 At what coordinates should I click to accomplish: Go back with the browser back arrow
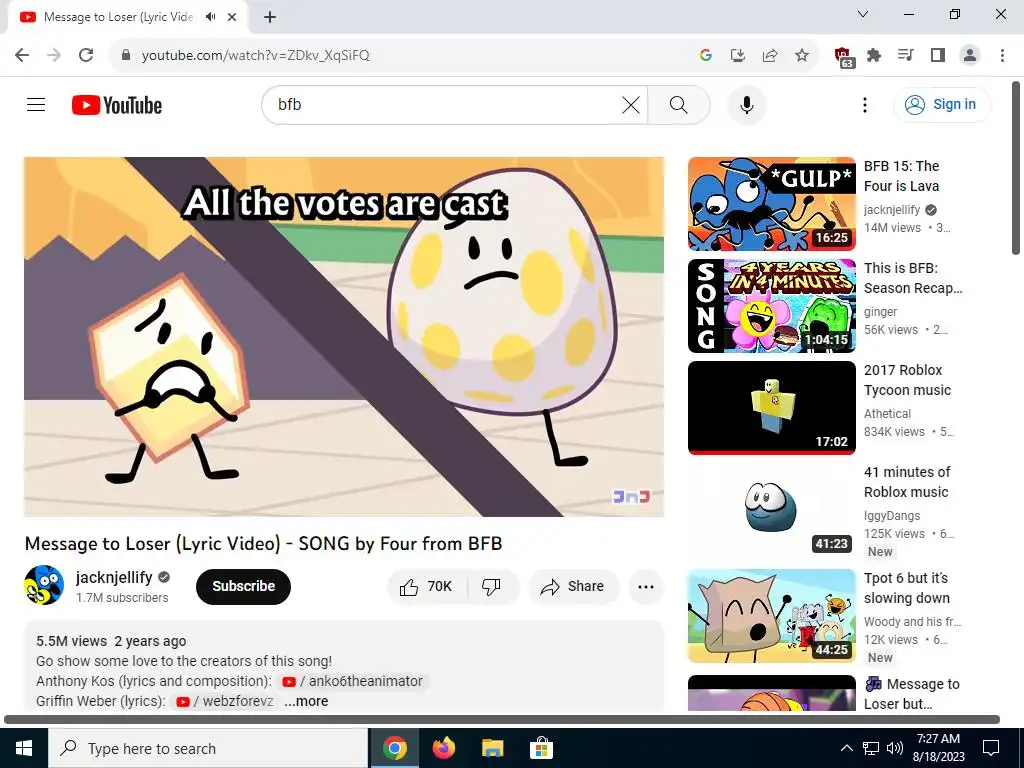[22, 55]
